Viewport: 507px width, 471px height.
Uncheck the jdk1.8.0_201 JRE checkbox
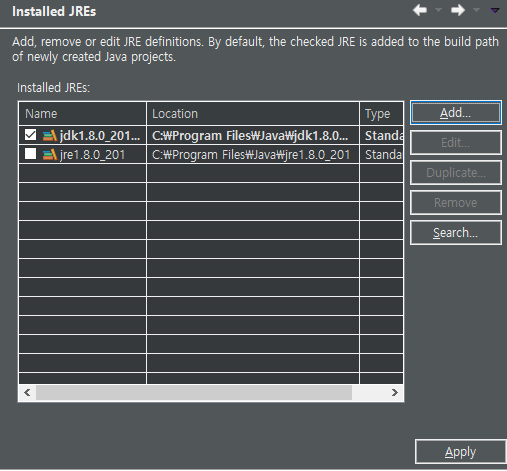pyautogui.click(x=30, y=135)
